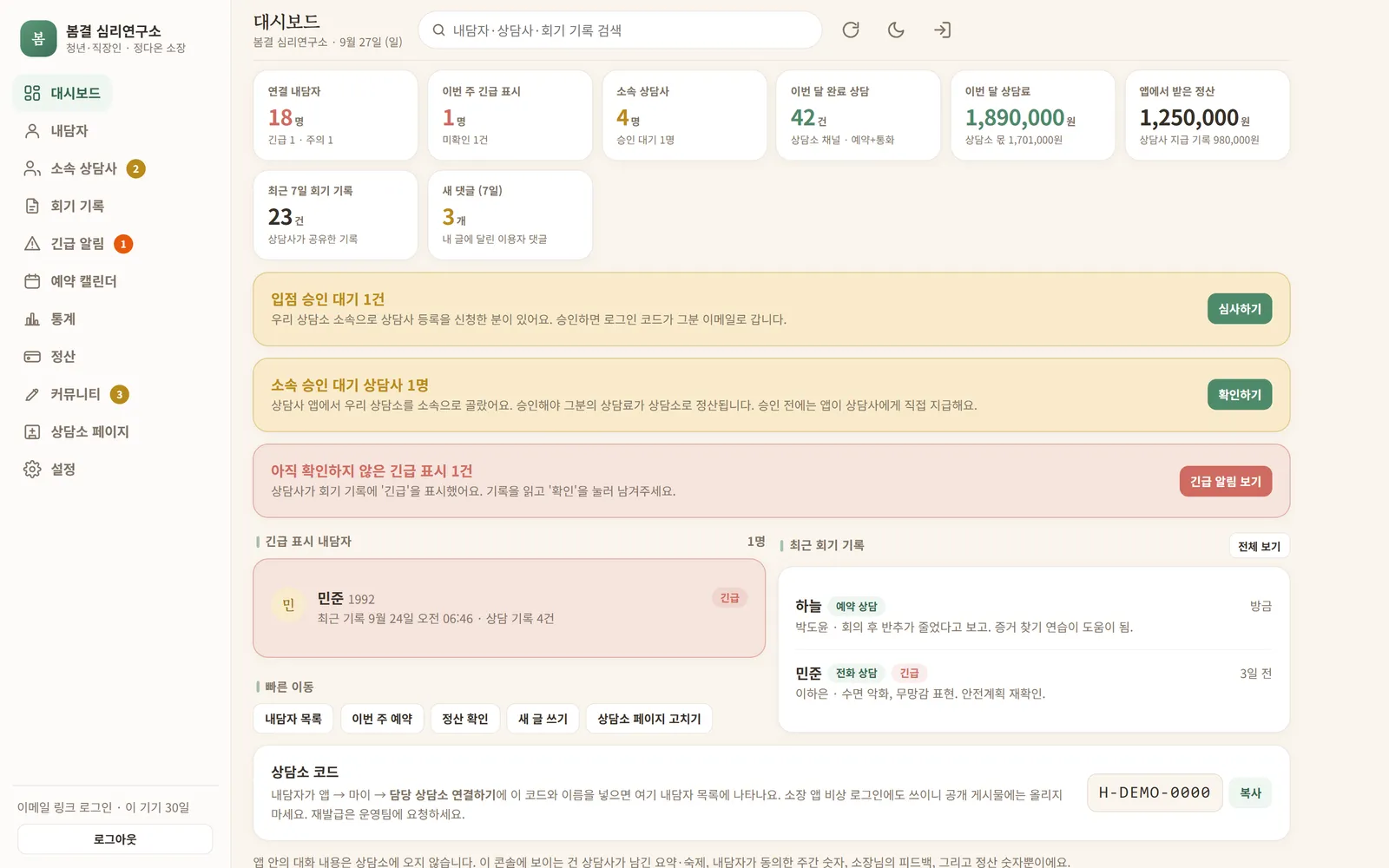Click the 예약 캘린더 calendar icon
Screen dimensions: 1389x868
tap(32, 281)
